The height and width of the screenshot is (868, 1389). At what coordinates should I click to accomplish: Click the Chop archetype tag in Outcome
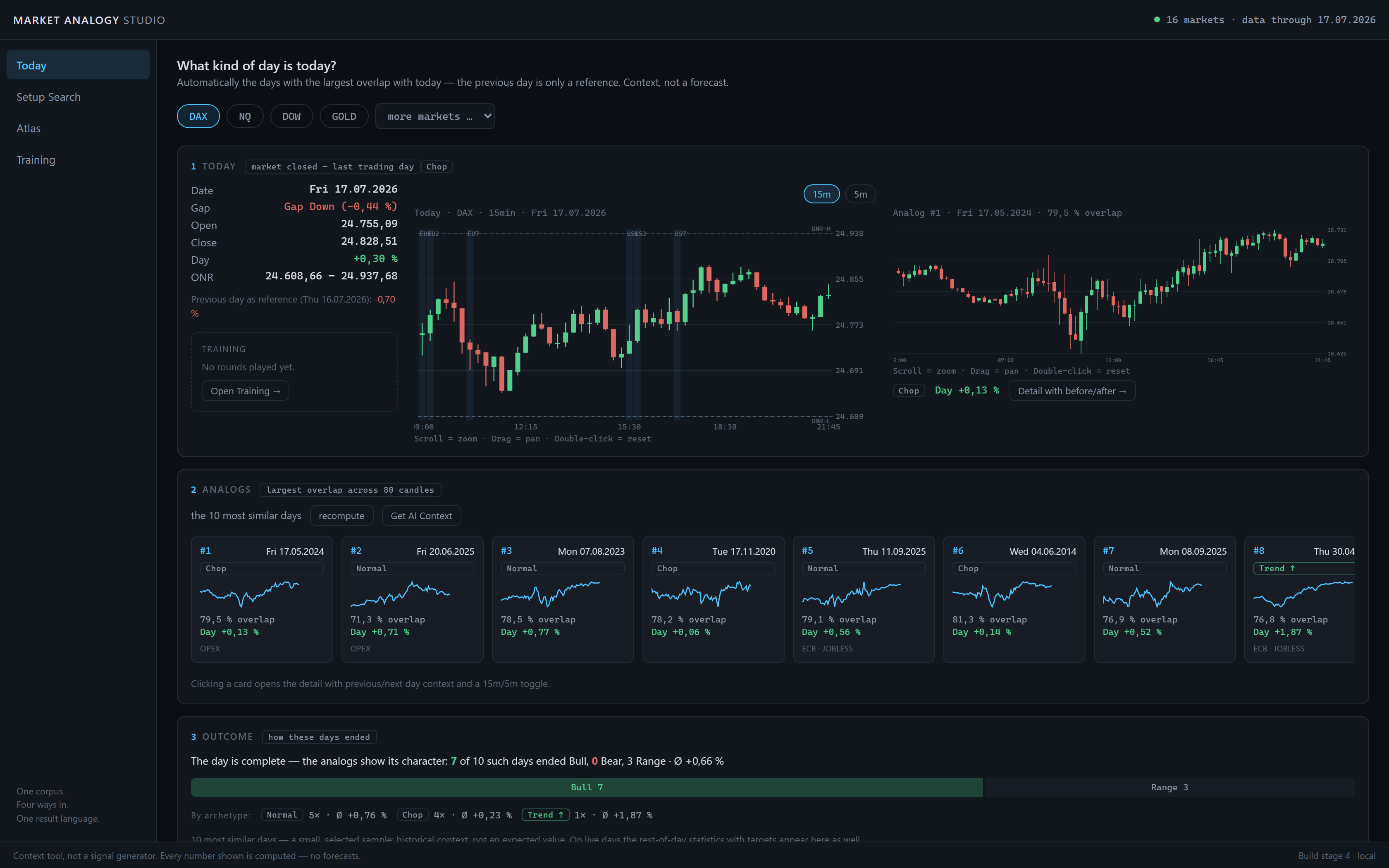click(412, 815)
